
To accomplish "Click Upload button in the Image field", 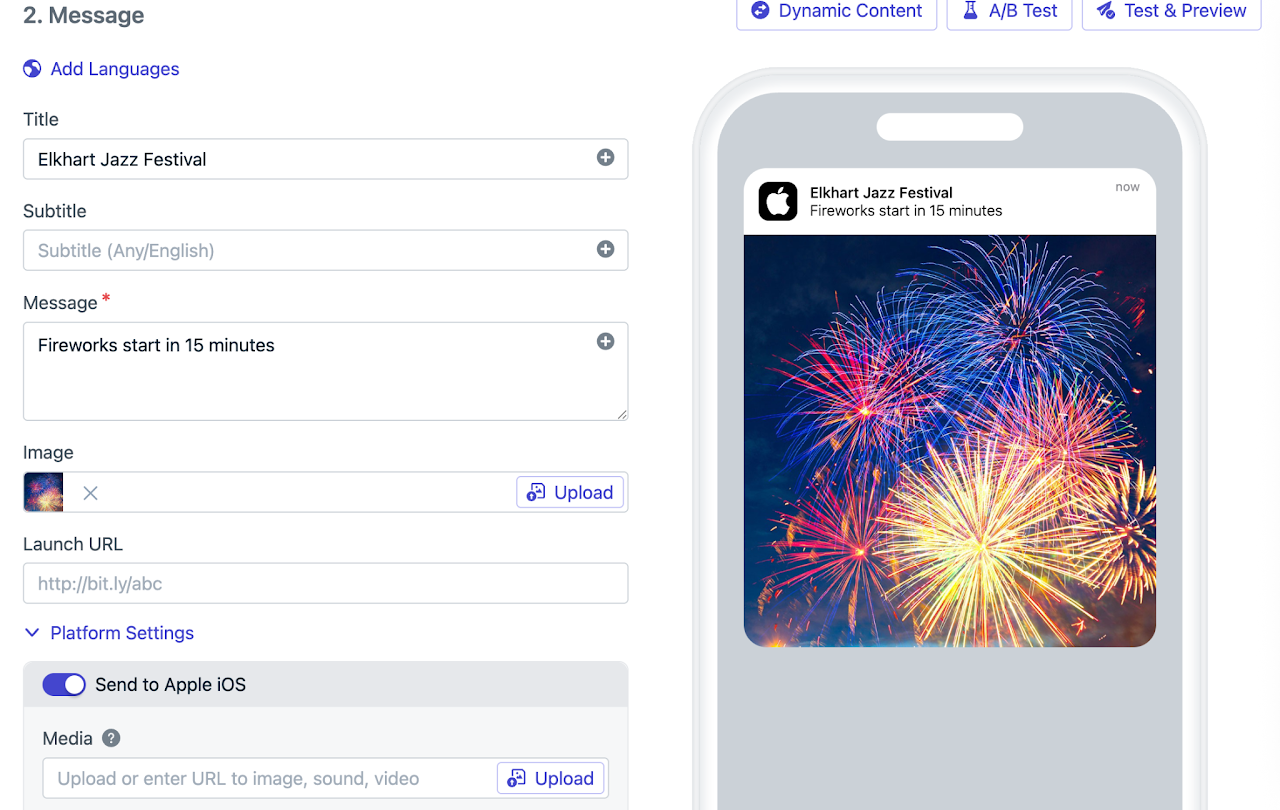I will point(570,493).
